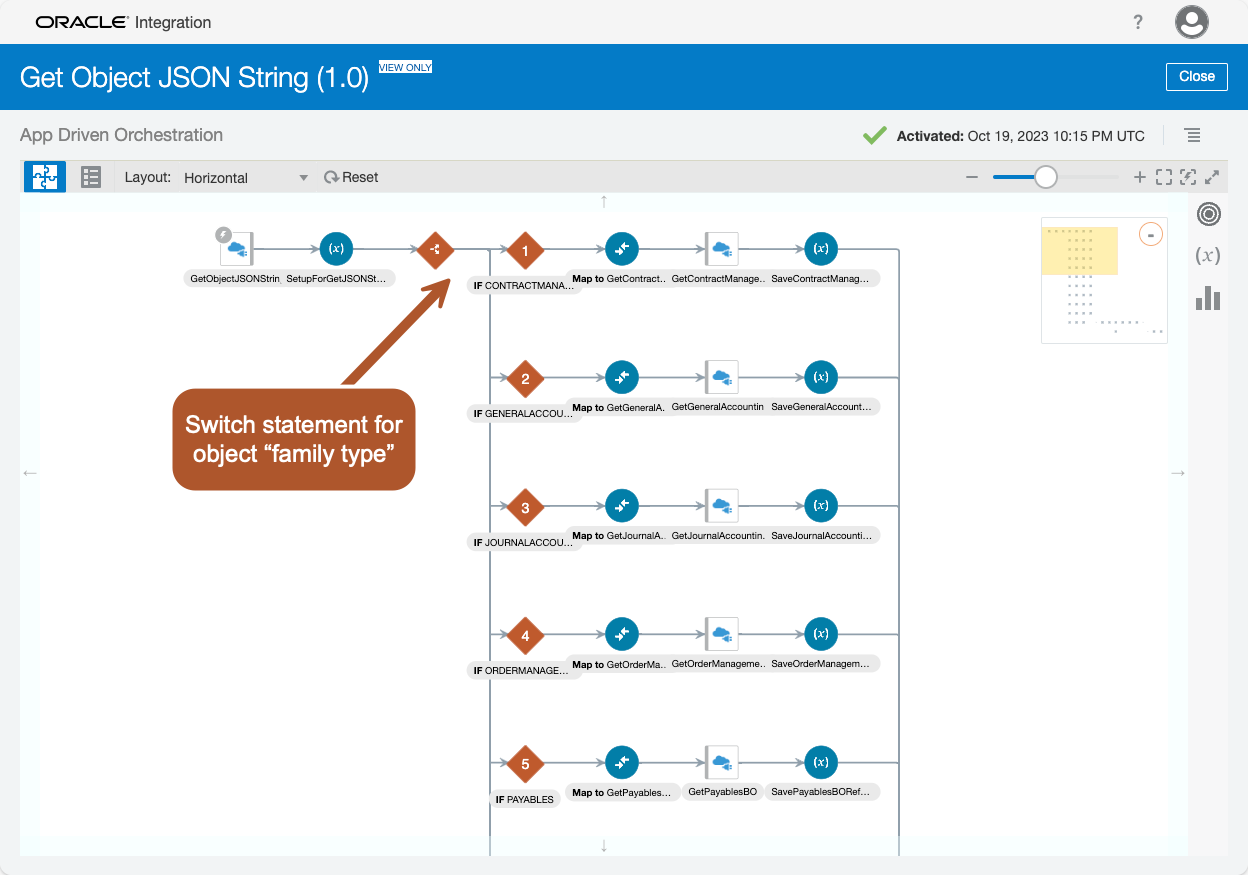The height and width of the screenshot is (875, 1248).
Task: Pan canvas right with right arrow
Action: pos(1178,473)
